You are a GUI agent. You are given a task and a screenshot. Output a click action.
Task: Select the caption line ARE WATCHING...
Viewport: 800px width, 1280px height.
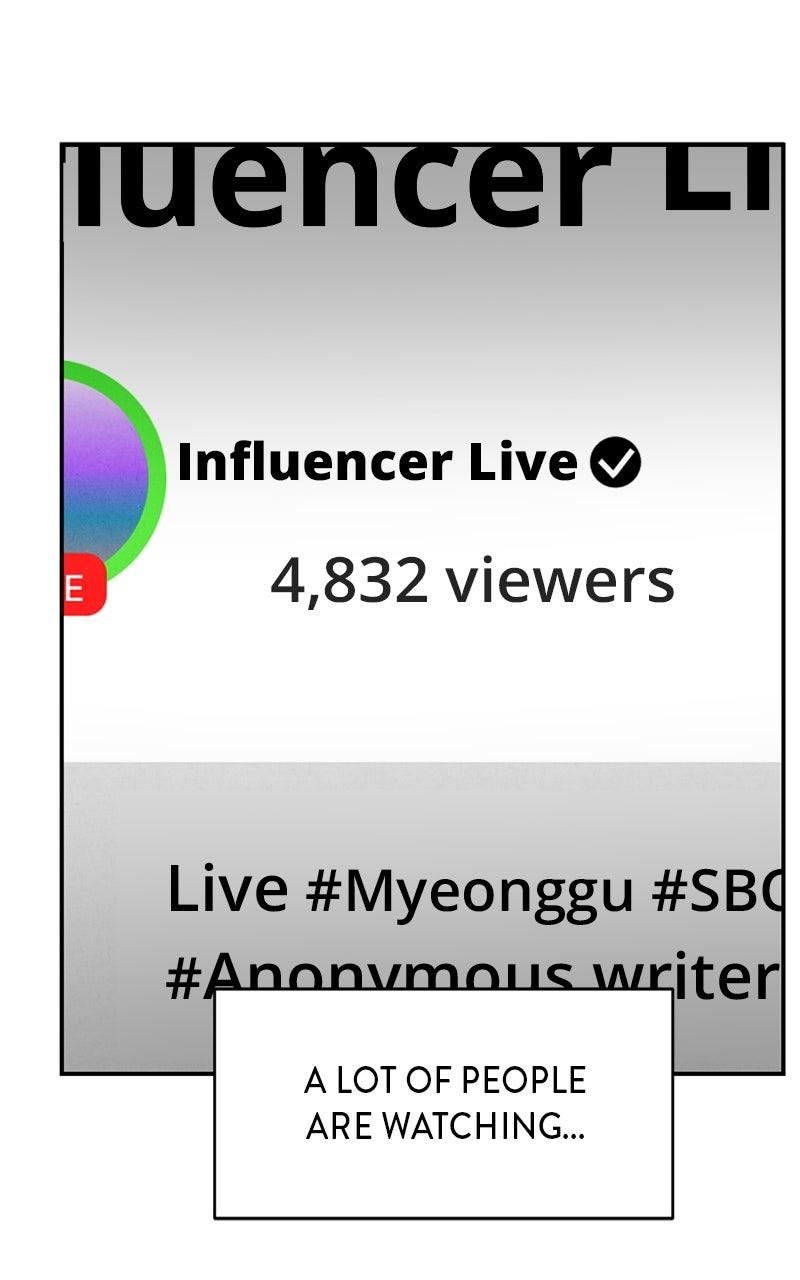(445, 1127)
